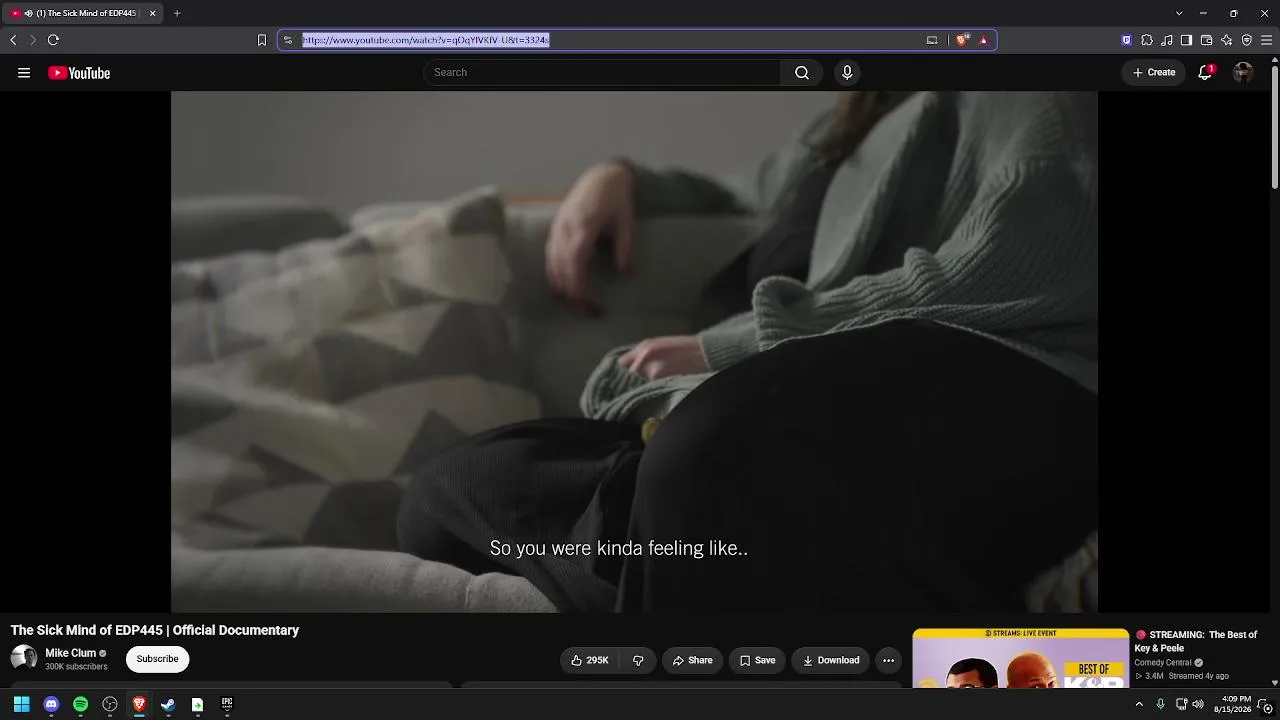Bookmark this page in the browser
The height and width of the screenshot is (720, 1280).
pyautogui.click(x=262, y=40)
